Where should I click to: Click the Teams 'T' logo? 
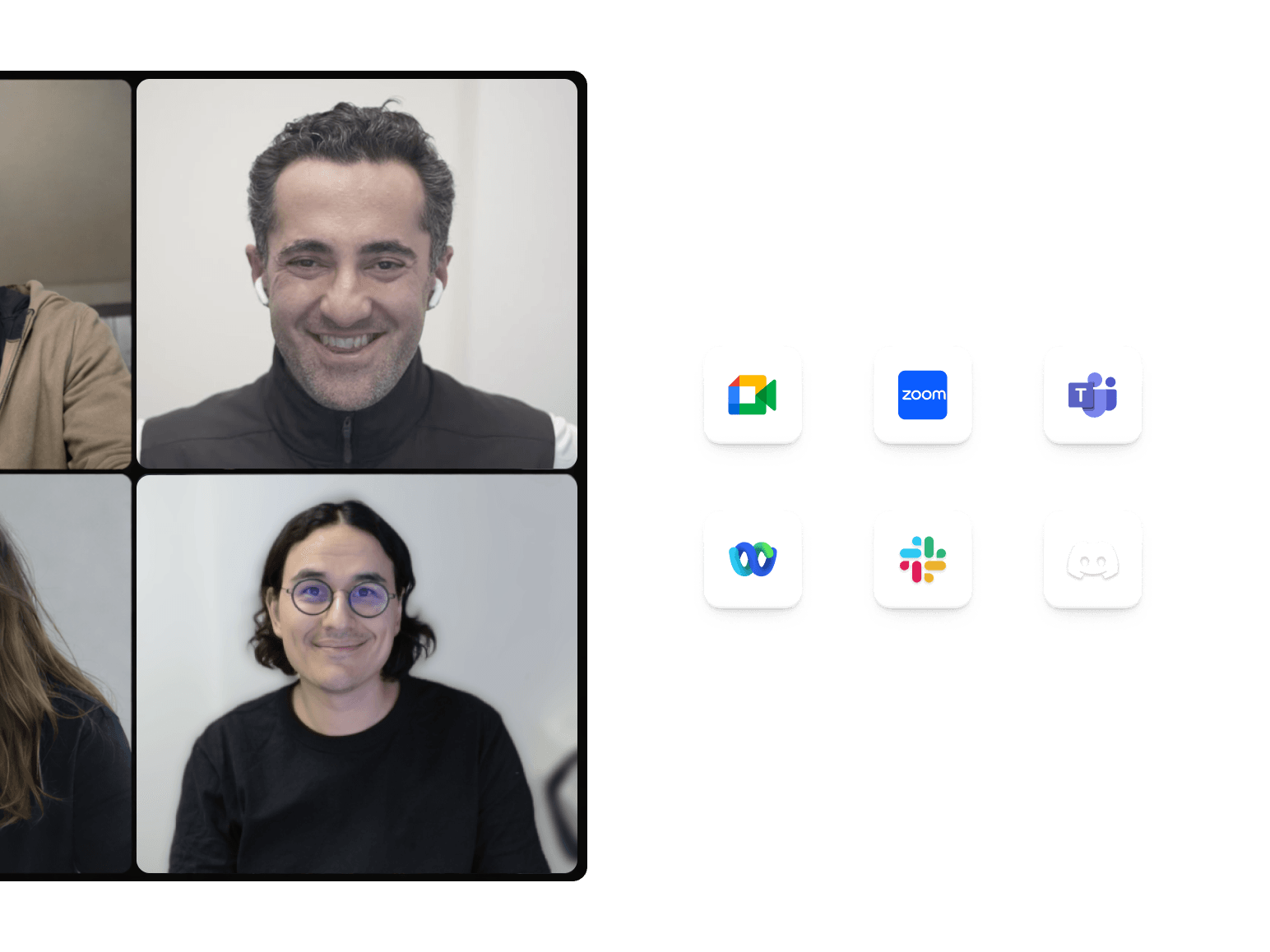coord(1083,395)
